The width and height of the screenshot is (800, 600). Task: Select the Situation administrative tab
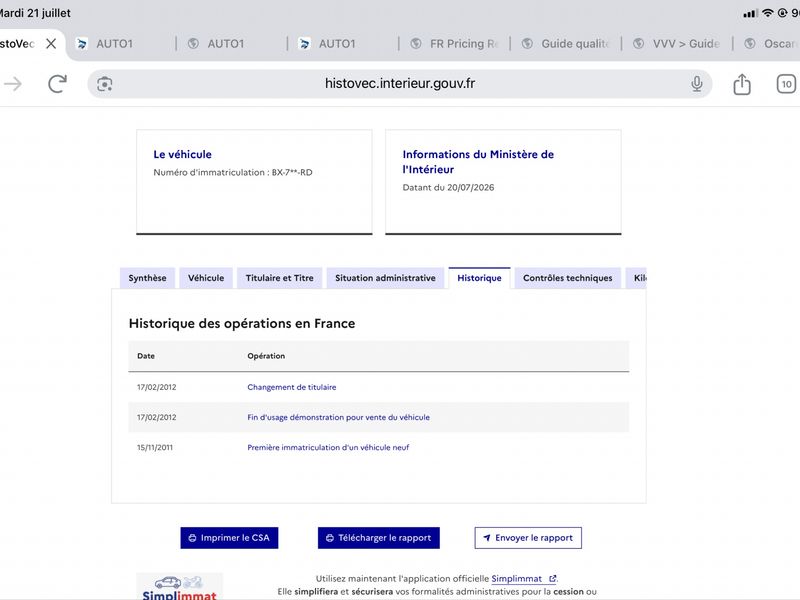pyautogui.click(x=385, y=278)
